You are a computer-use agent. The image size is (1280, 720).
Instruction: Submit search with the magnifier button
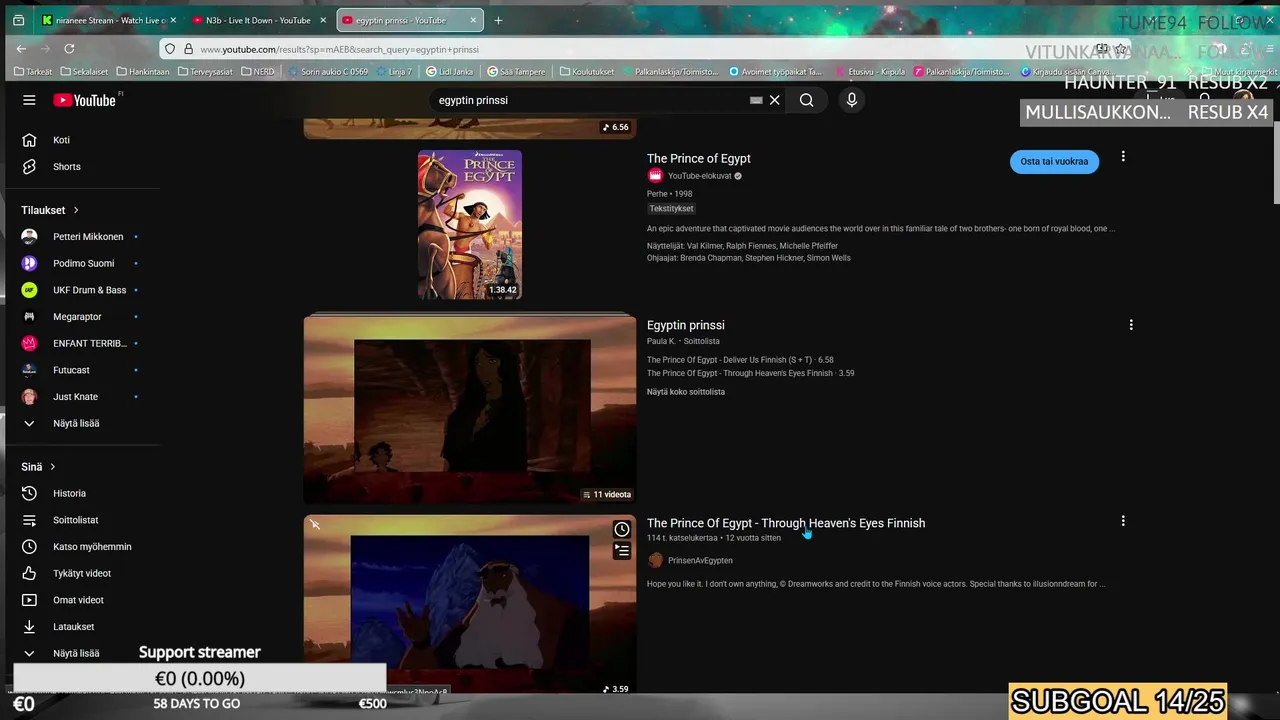(x=806, y=100)
